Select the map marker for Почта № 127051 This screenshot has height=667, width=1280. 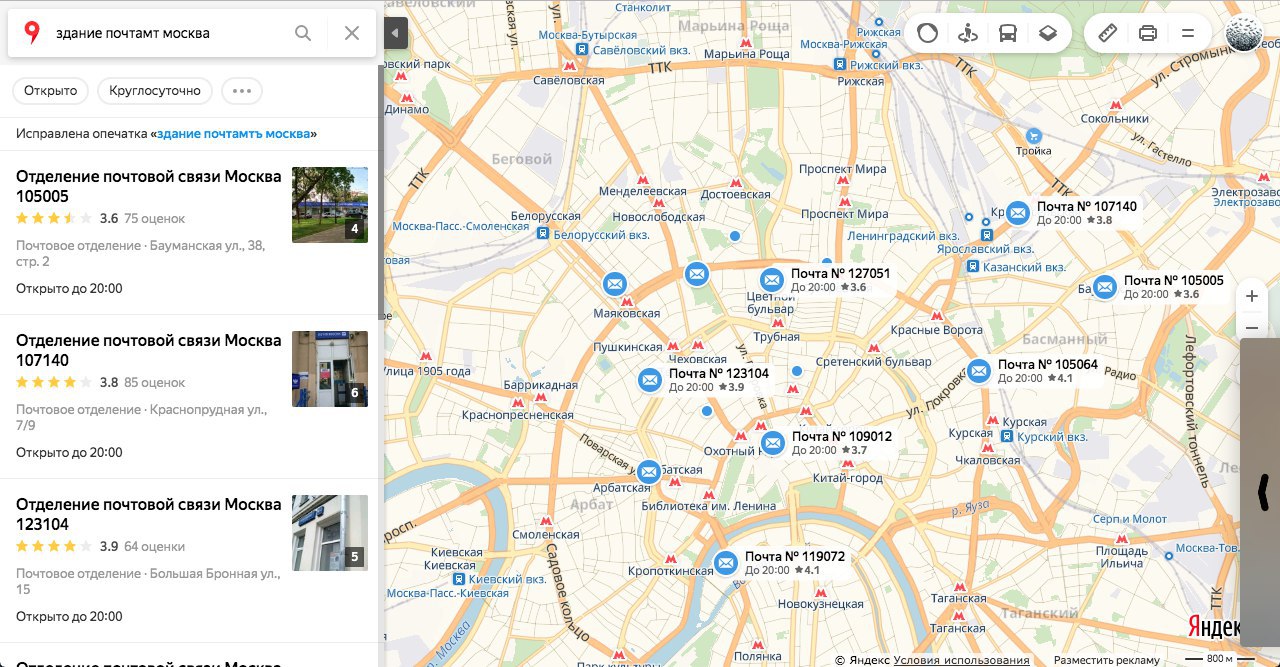(771, 280)
